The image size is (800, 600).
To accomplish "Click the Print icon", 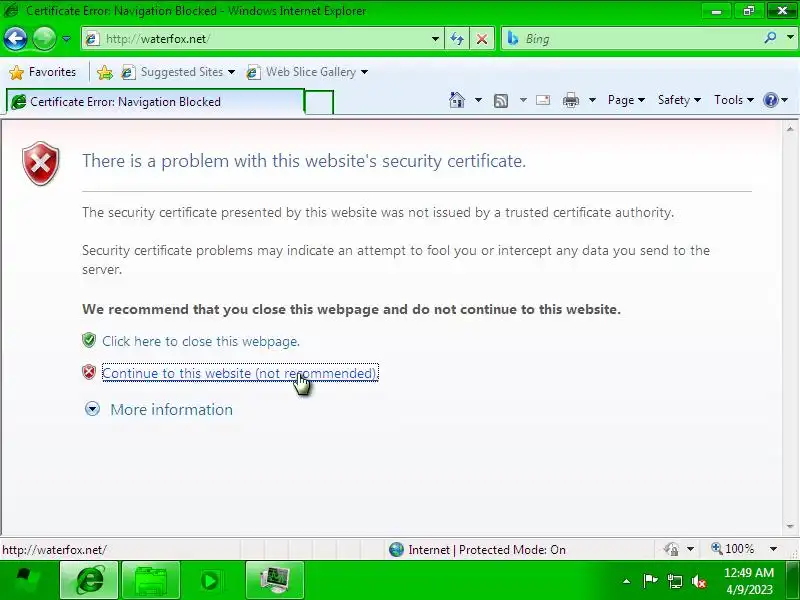I will tap(570, 100).
